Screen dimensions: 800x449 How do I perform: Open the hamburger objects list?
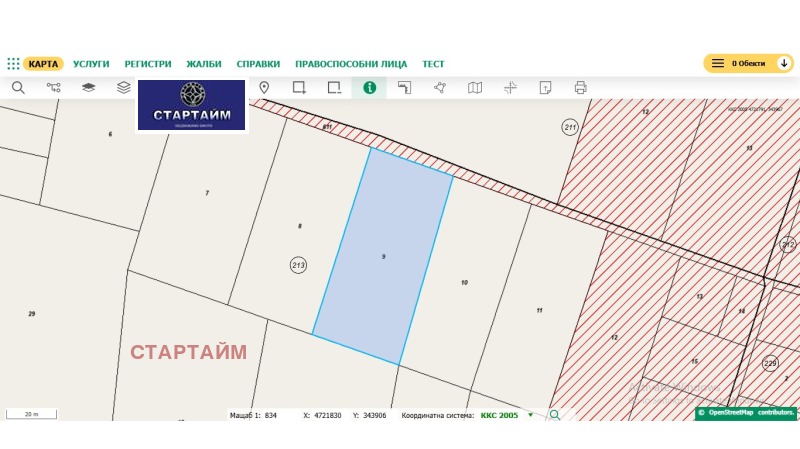718,63
